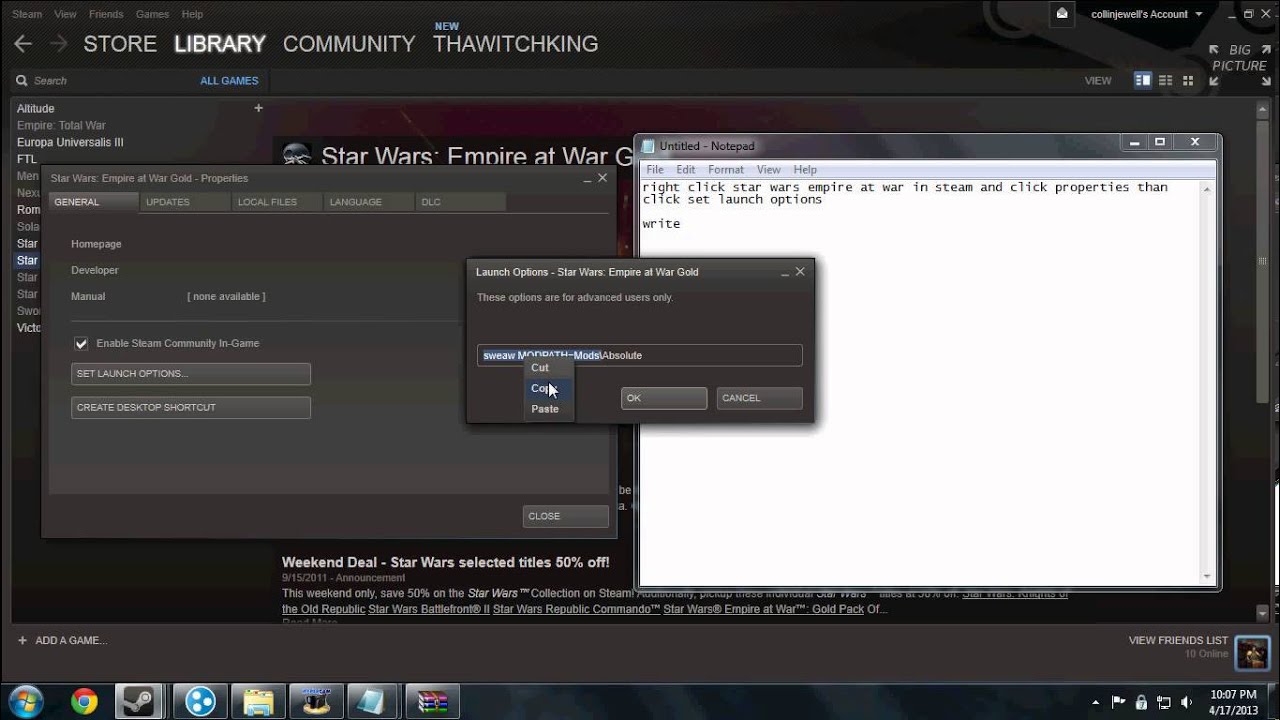Switch to the LOCAL FILES tab

click(276, 202)
